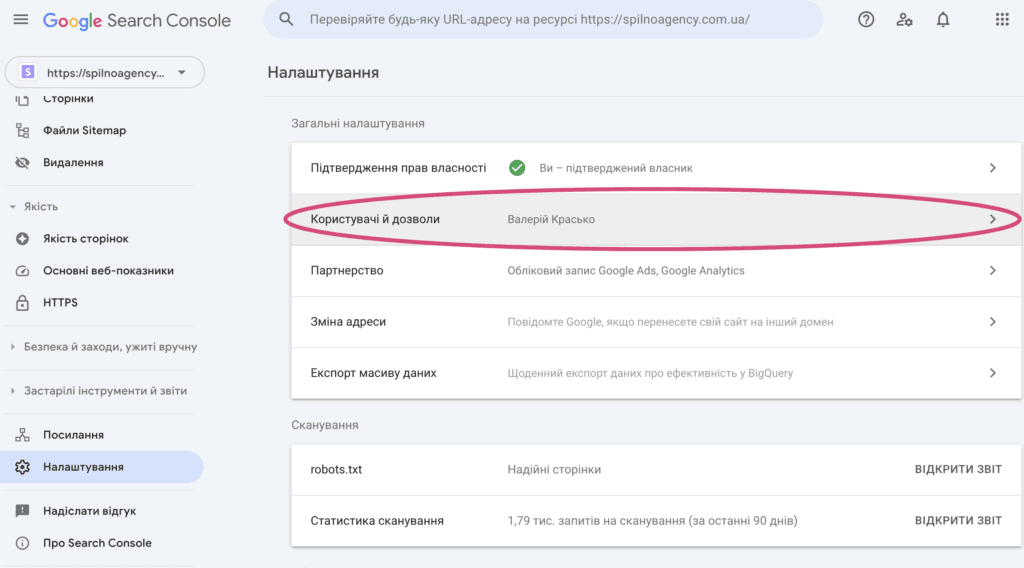
Task: Open the Removals section
Action: [x=73, y=162]
